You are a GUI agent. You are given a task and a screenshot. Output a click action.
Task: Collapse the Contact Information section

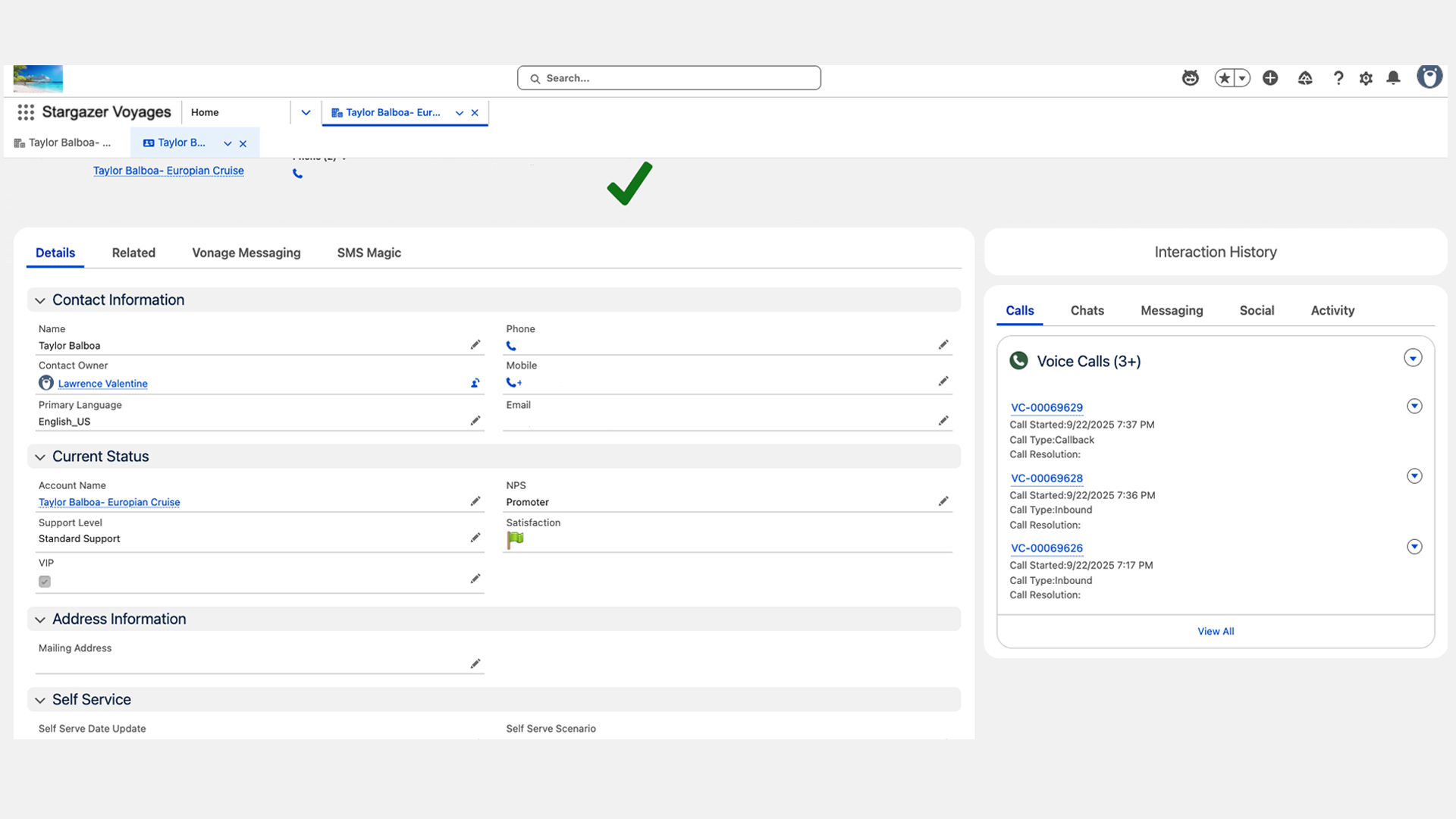point(40,300)
